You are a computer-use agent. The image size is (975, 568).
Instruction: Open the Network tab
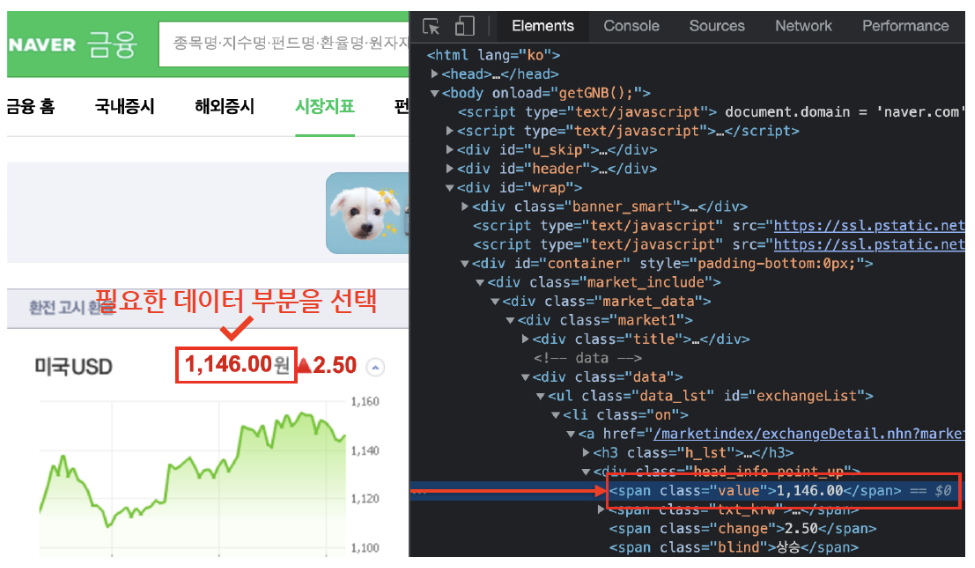pyautogui.click(x=803, y=26)
